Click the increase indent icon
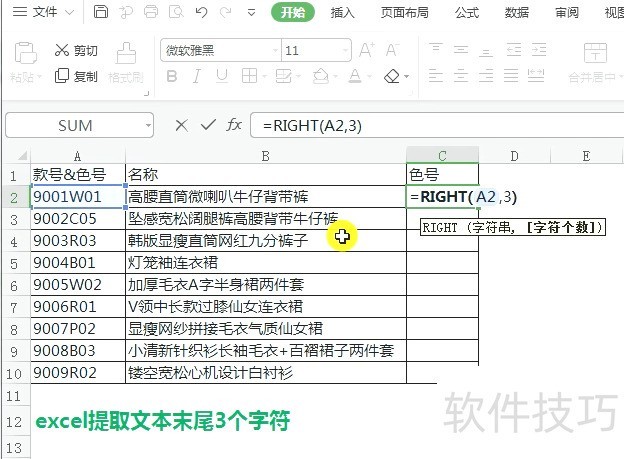Image resolution: width=624 pixels, height=459 pixels. [539, 49]
